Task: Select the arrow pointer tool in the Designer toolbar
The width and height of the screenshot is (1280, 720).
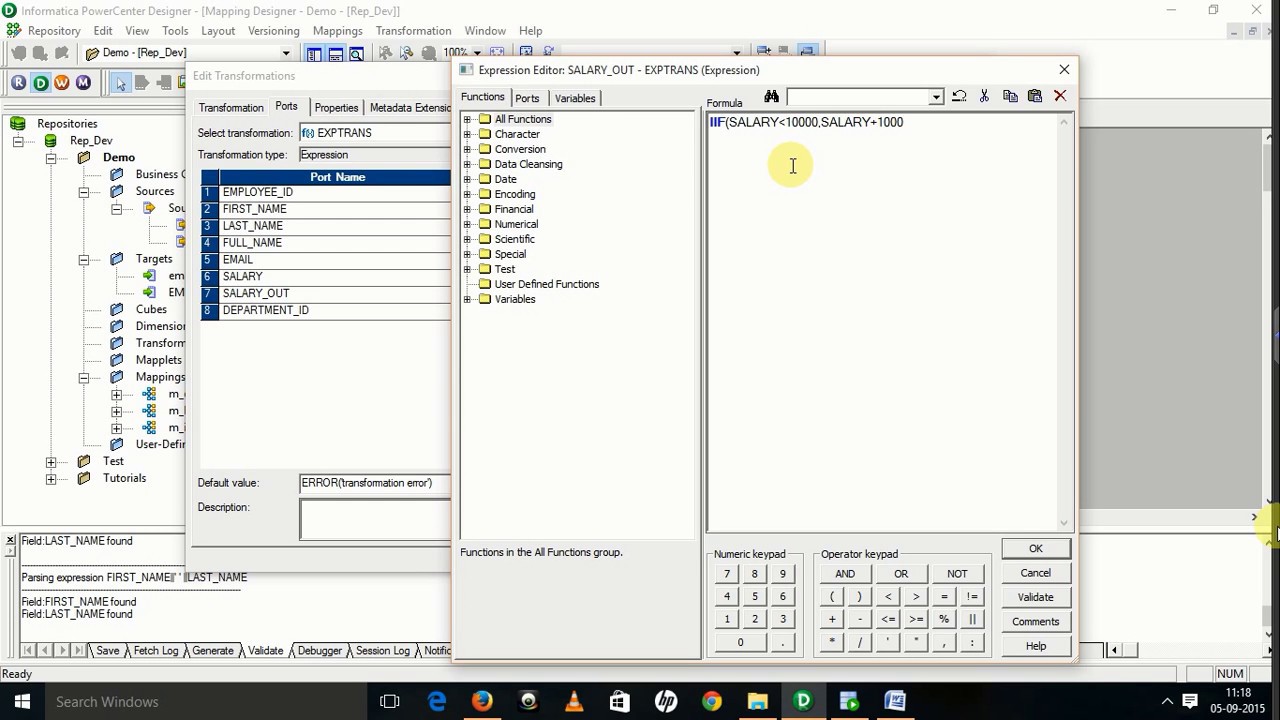Action: [121, 83]
